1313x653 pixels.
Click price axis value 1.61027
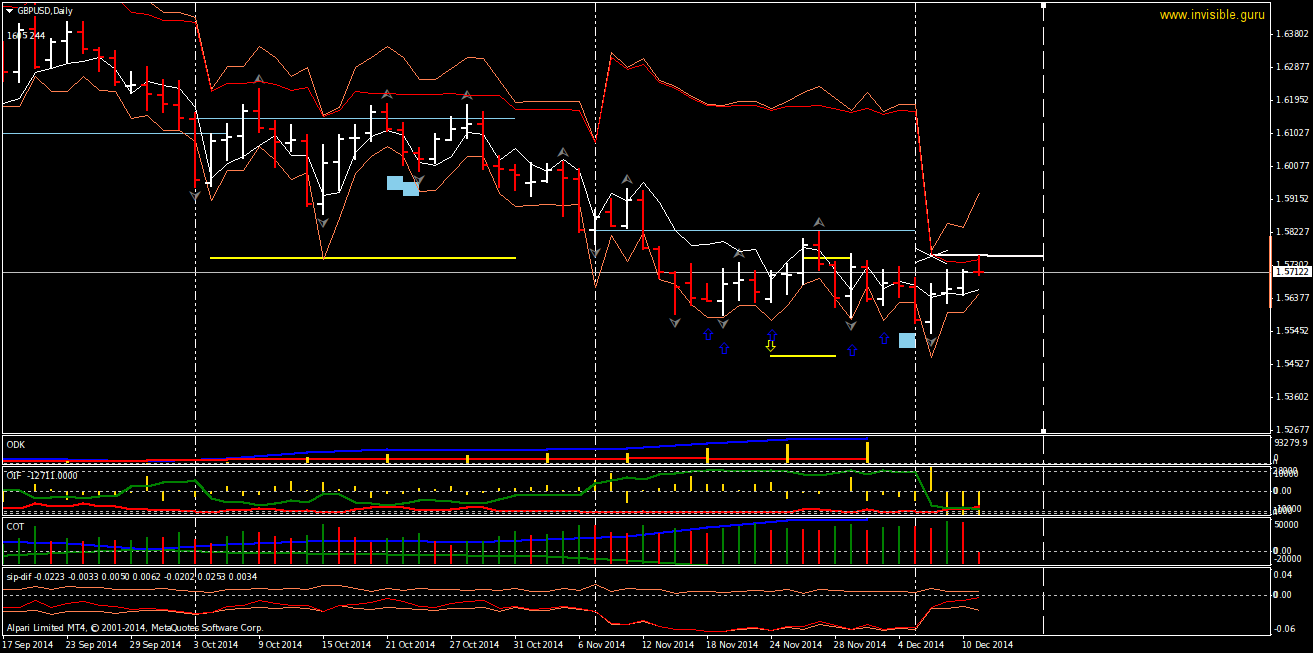[1293, 132]
